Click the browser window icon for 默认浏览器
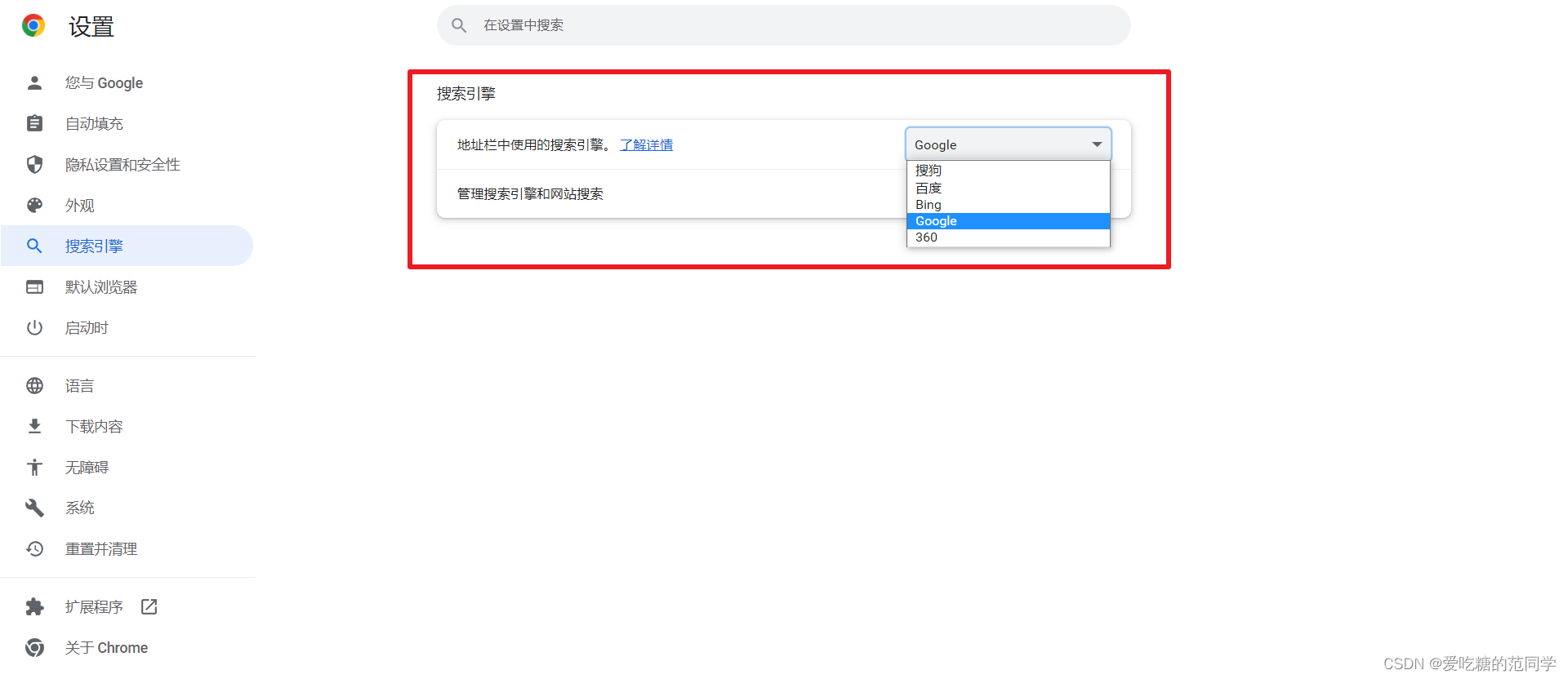 point(34,286)
